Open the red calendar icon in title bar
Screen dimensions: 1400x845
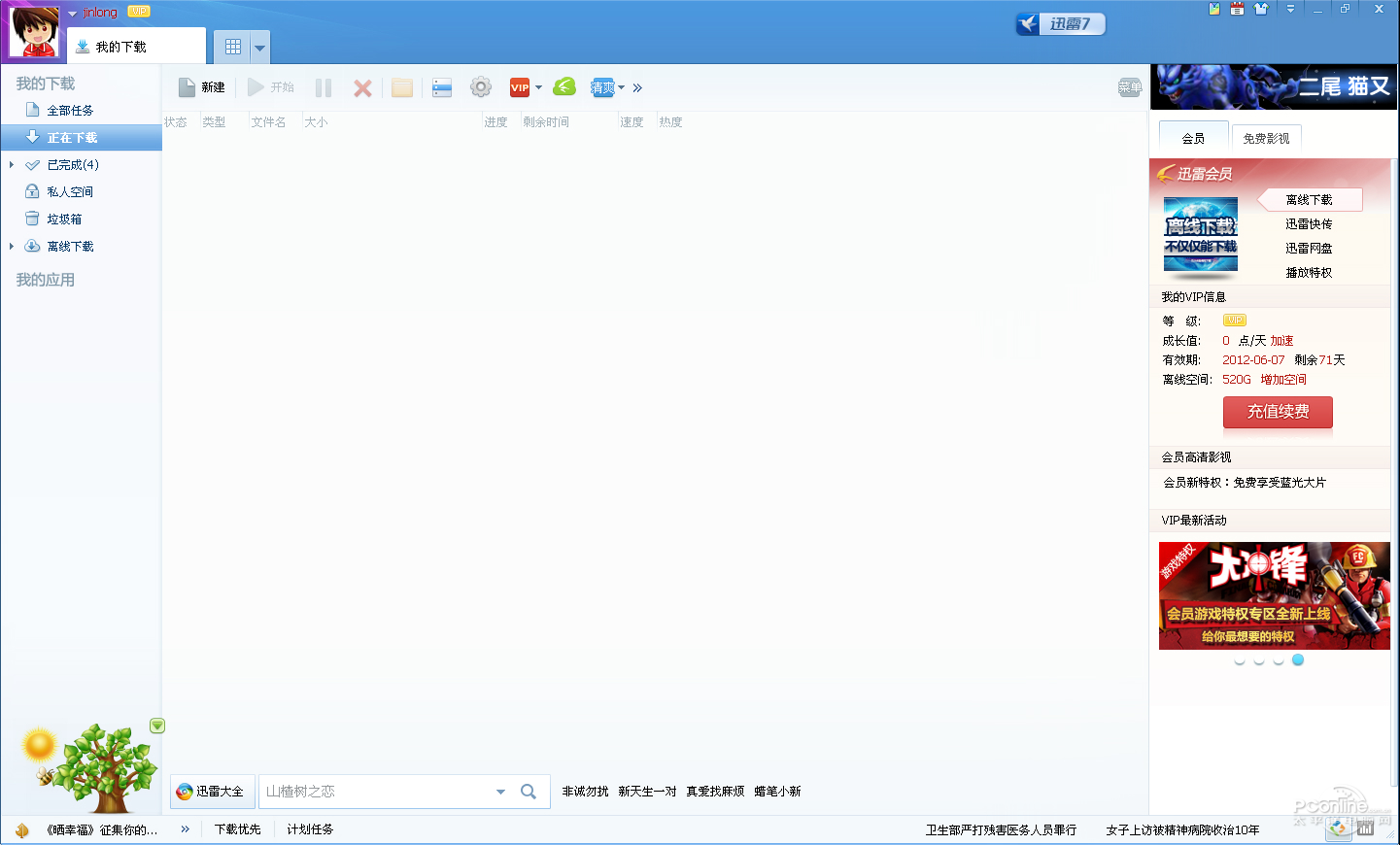(x=1237, y=9)
